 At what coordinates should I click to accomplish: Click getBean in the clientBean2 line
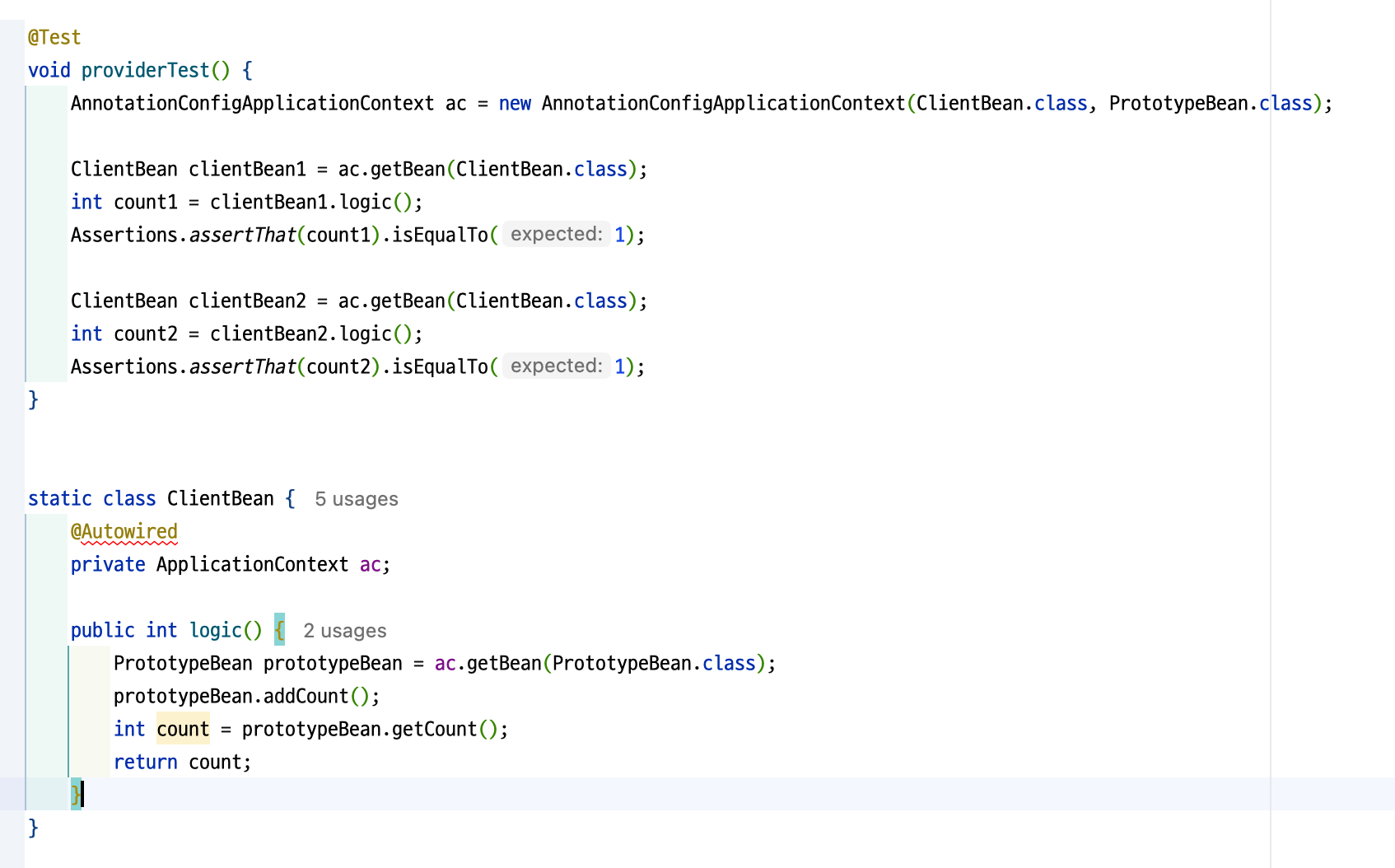point(408,301)
